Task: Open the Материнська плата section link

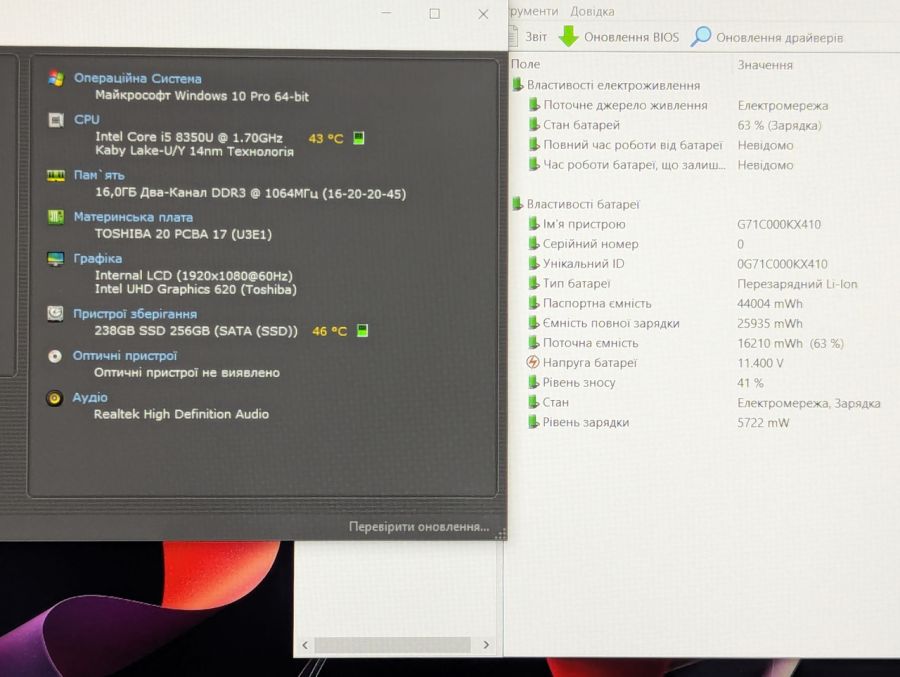Action: tap(133, 217)
